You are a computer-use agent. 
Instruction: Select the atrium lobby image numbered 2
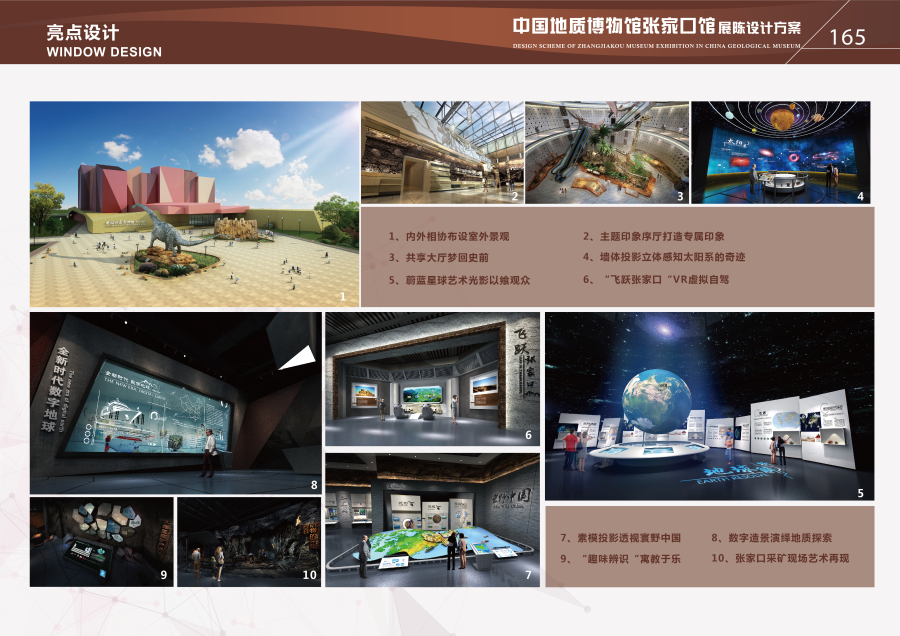pos(440,152)
